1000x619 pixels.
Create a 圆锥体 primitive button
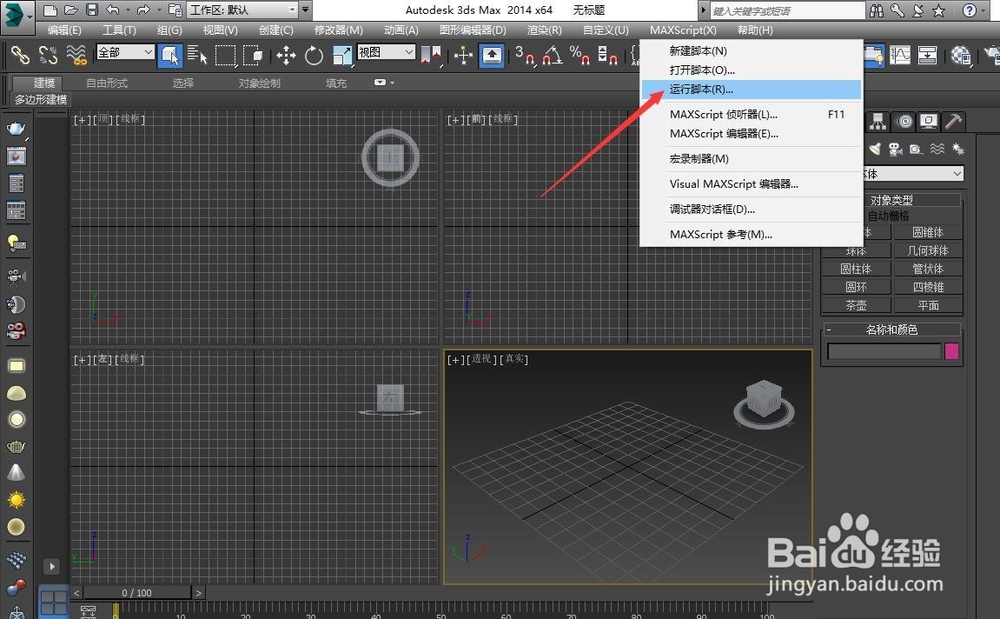pyautogui.click(x=928, y=232)
